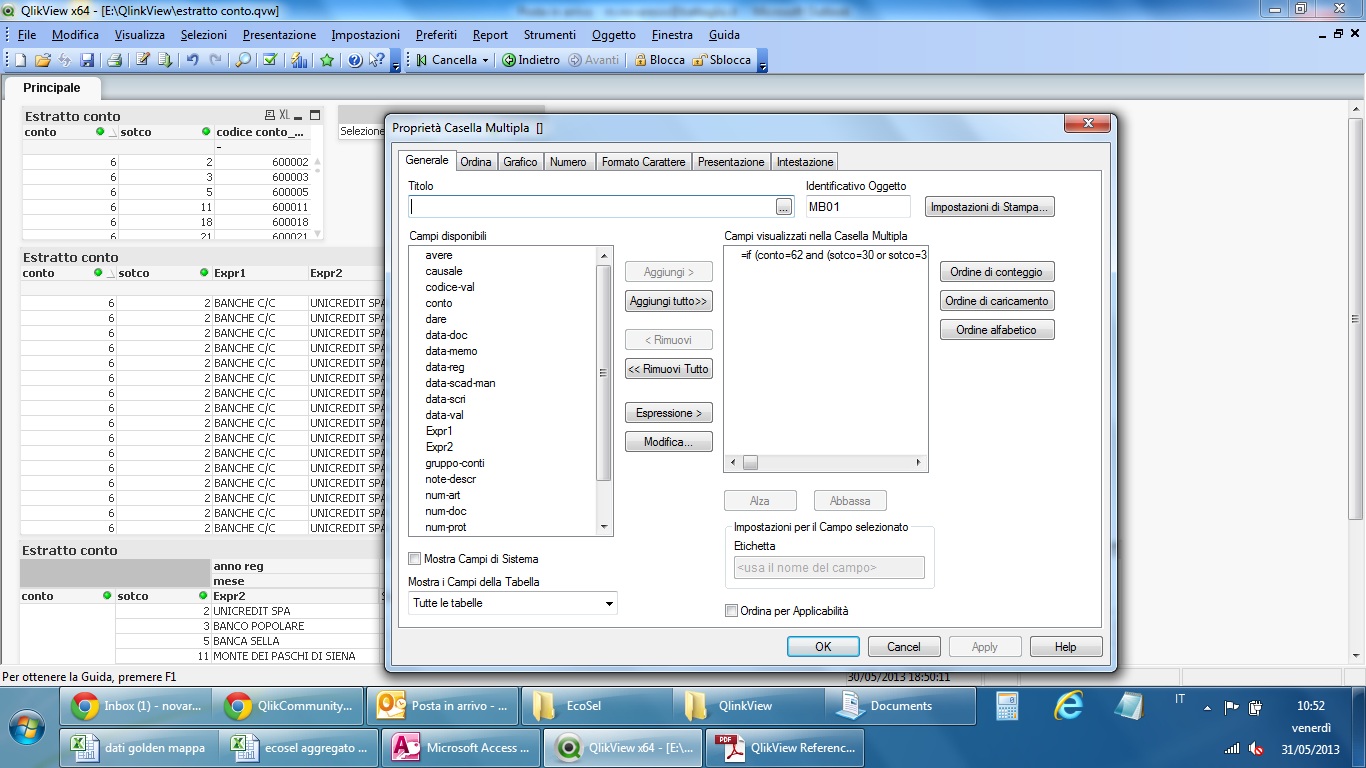This screenshot has height=768, width=1366.
Task: Launch the quick chart wizard icon
Action: tap(299, 60)
